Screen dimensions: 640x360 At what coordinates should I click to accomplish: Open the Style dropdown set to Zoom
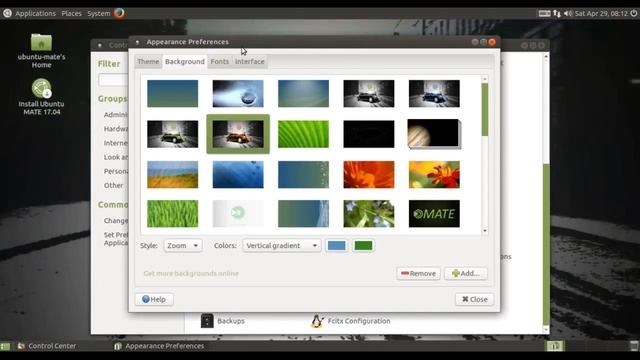[183, 245]
